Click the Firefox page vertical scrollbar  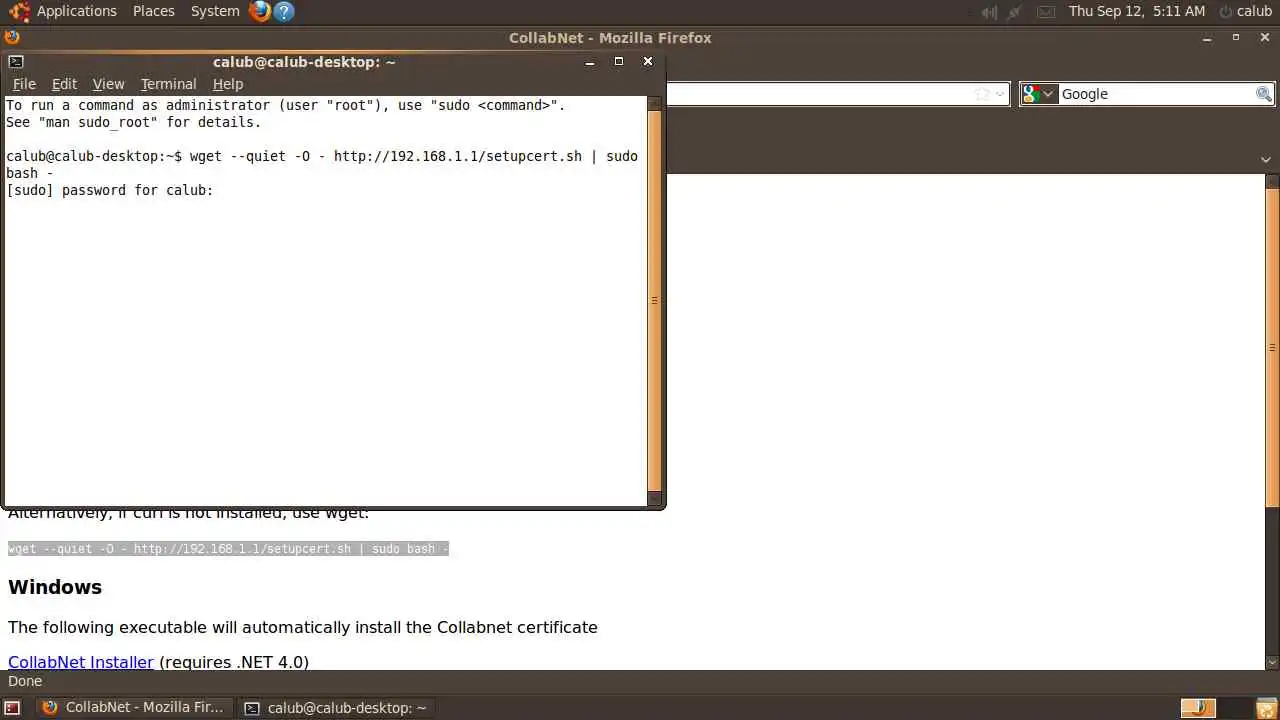click(x=1272, y=347)
